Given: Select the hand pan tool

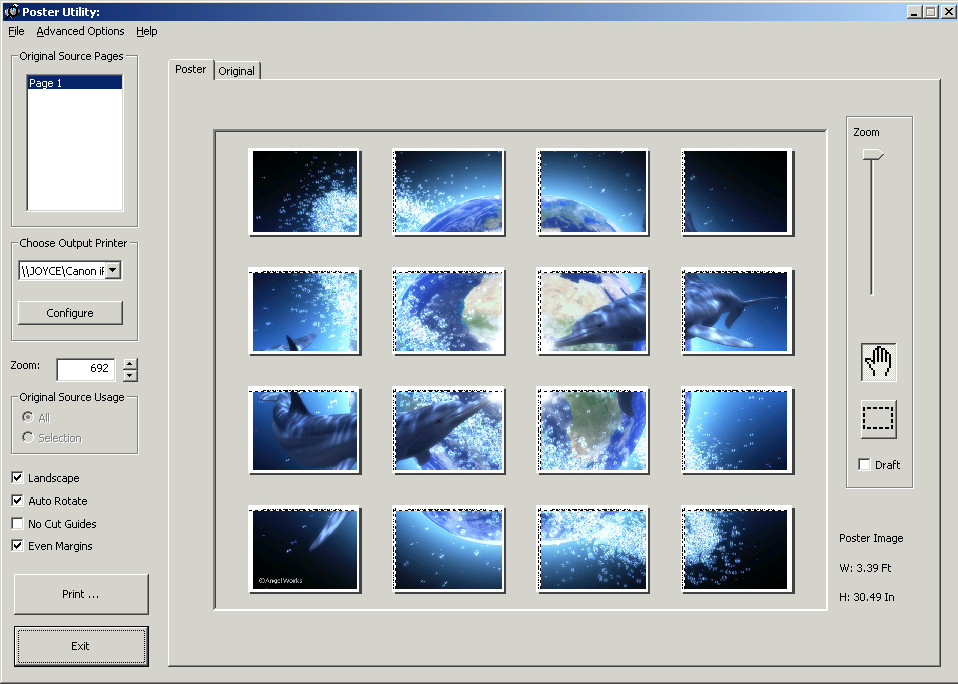Looking at the screenshot, I should pyautogui.click(x=879, y=362).
